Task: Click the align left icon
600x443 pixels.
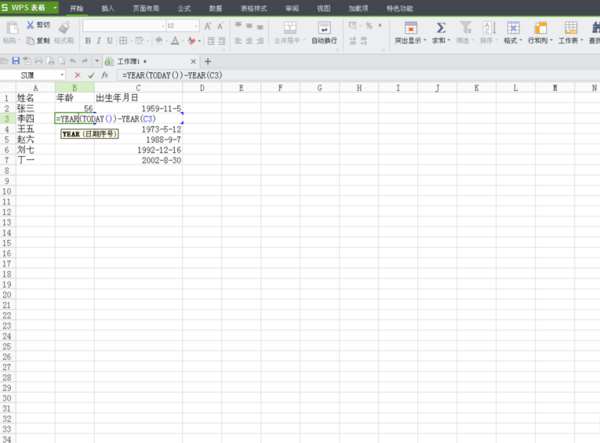Action: 238,41
